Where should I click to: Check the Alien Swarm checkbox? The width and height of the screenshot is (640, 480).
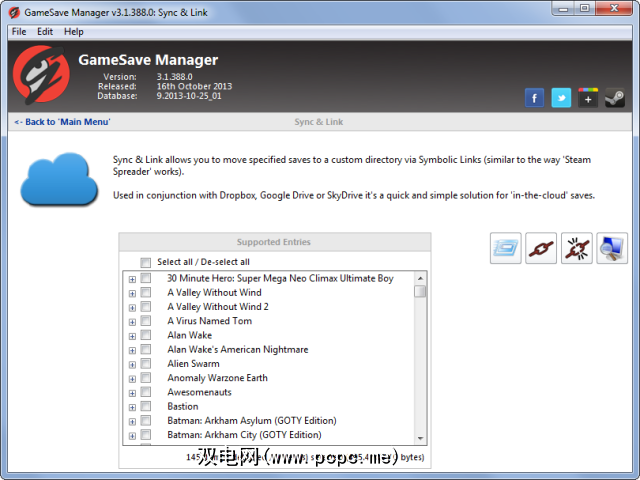click(x=146, y=364)
